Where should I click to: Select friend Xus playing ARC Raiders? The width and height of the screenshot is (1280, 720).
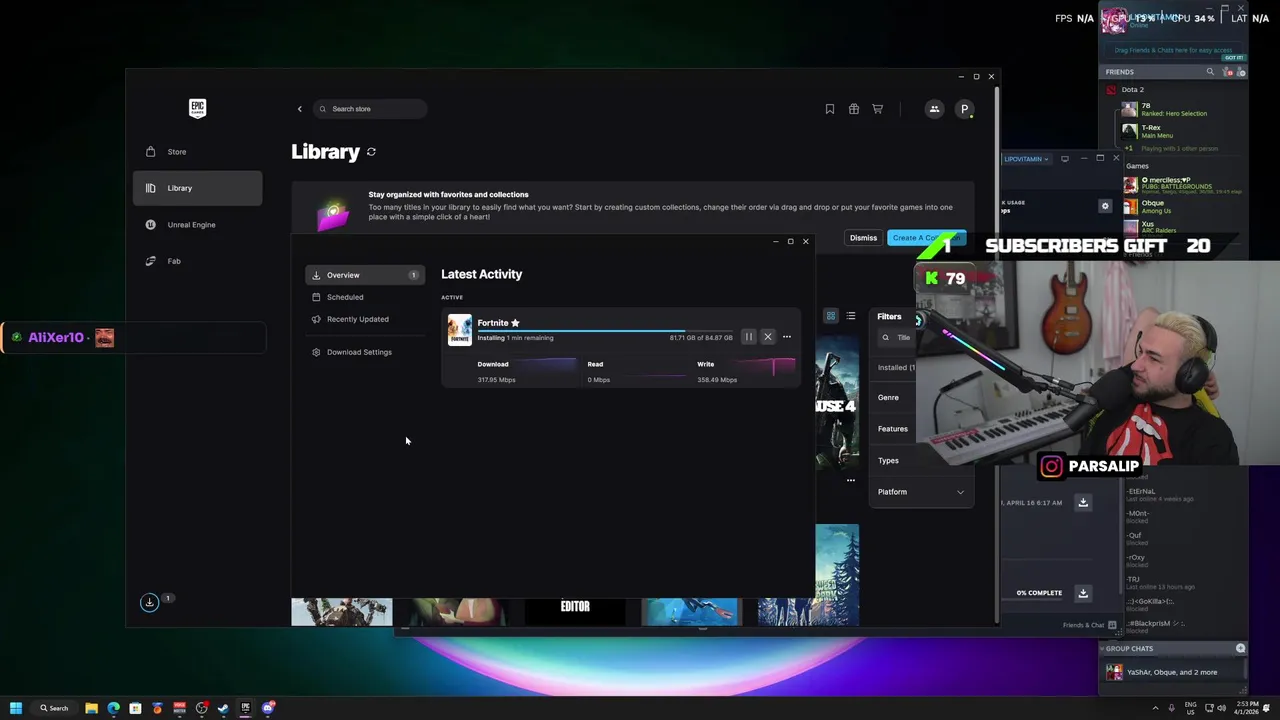[1184, 227]
